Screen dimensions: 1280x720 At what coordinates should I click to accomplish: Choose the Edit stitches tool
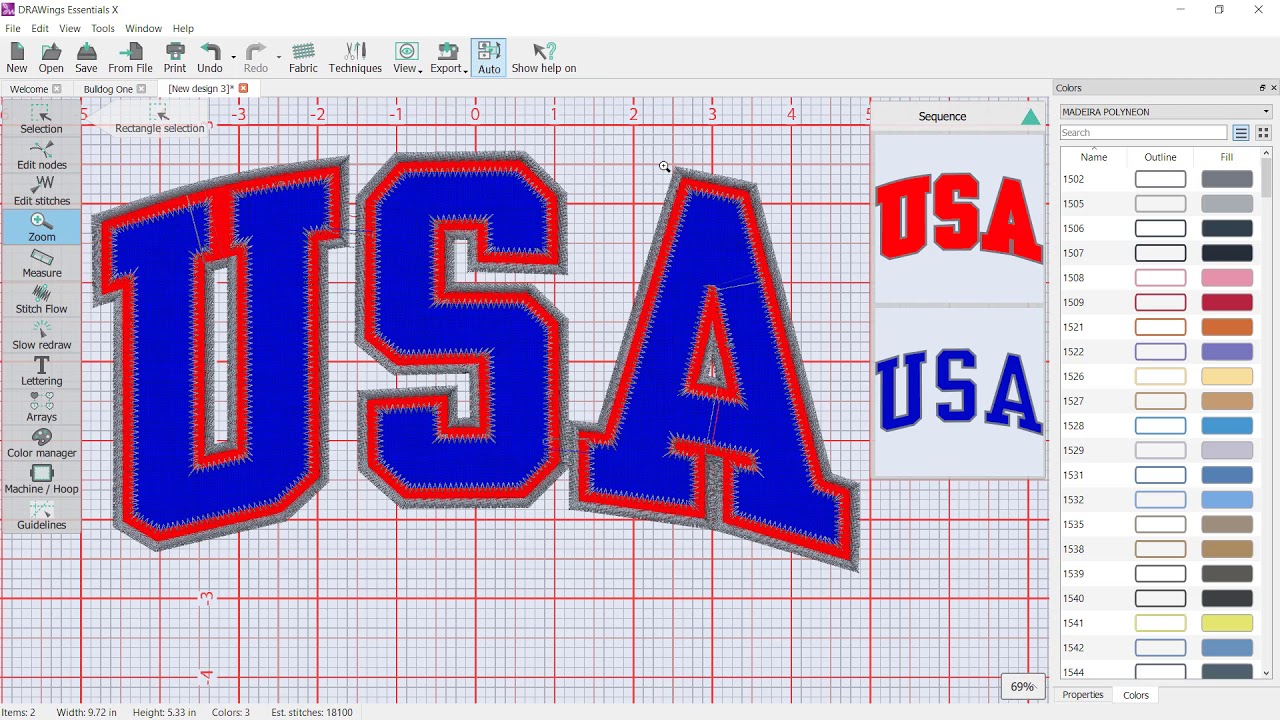point(41,190)
